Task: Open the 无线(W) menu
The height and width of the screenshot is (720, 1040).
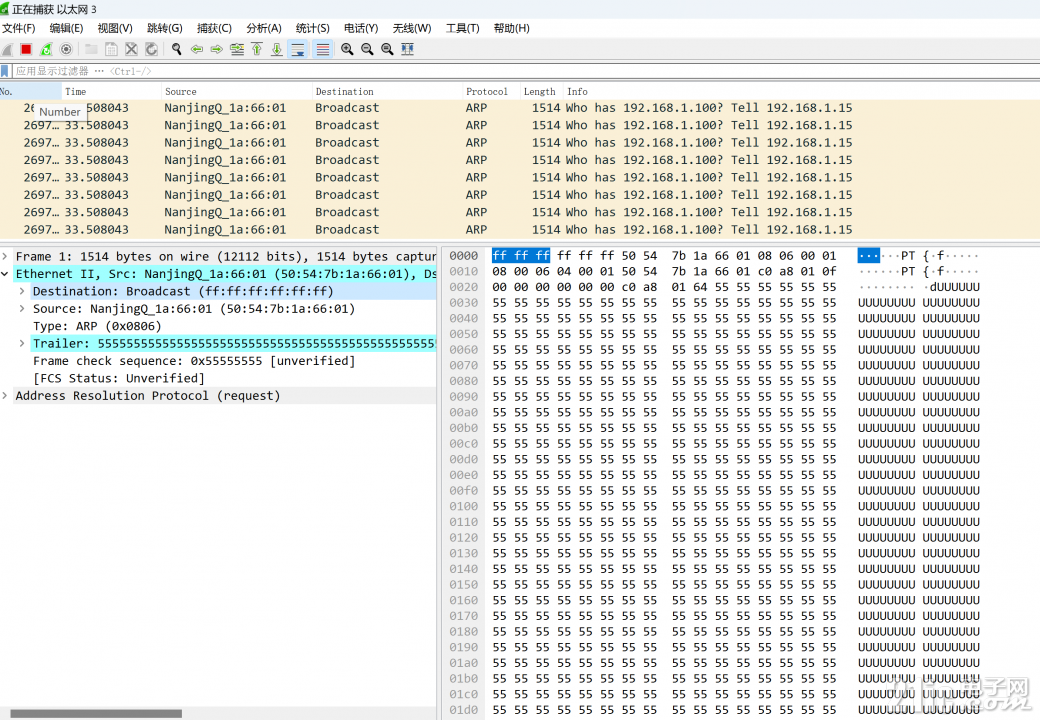Action: tap(412, 28)
